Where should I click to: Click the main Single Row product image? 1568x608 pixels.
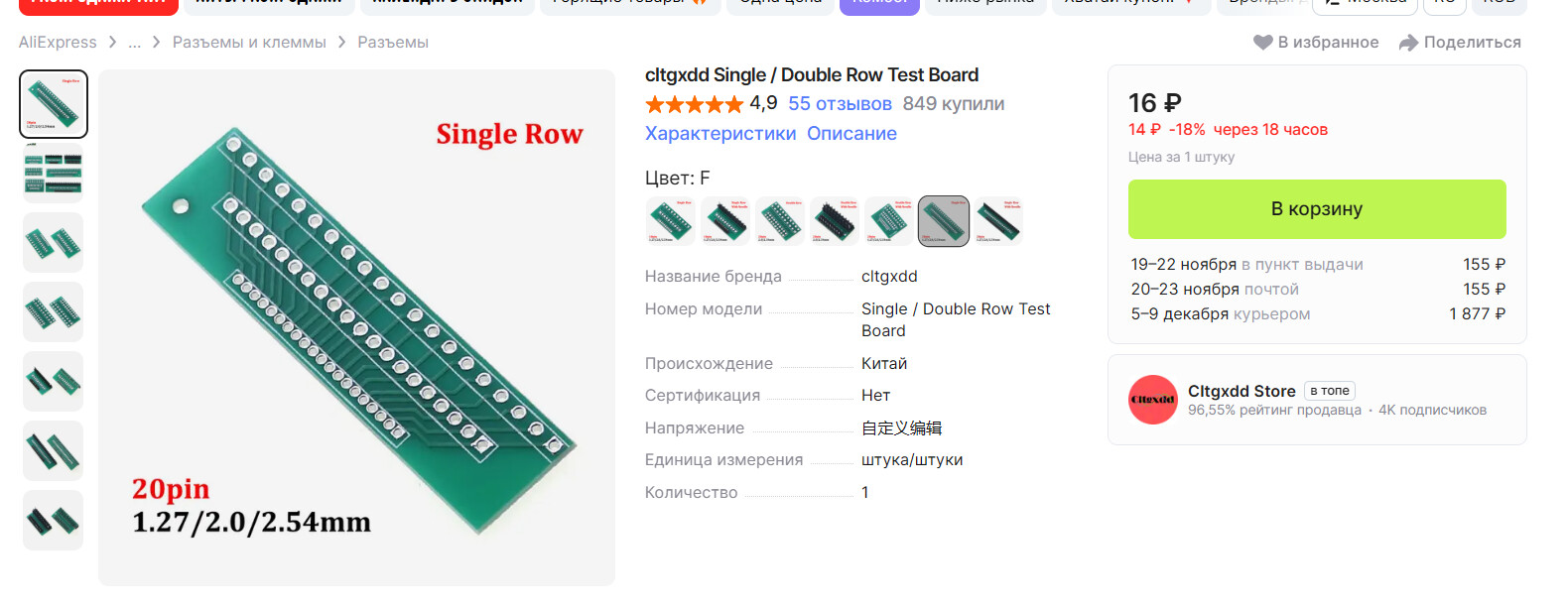pyautogui.click(x=356, y=327)
